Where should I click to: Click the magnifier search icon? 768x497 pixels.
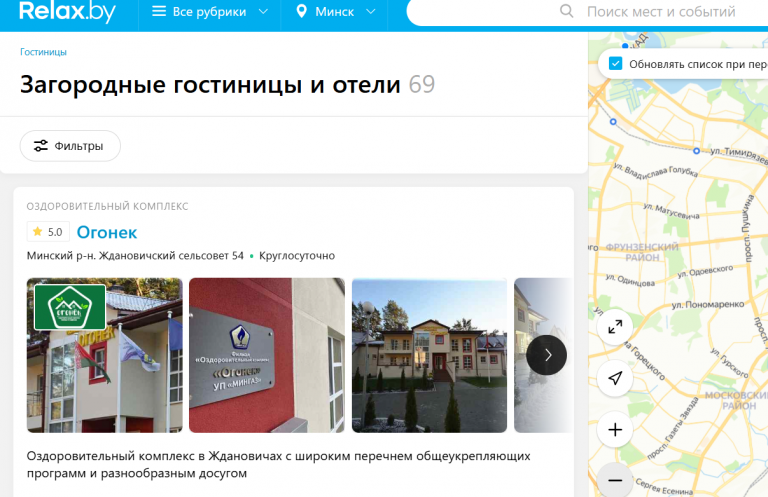point(566,11)
